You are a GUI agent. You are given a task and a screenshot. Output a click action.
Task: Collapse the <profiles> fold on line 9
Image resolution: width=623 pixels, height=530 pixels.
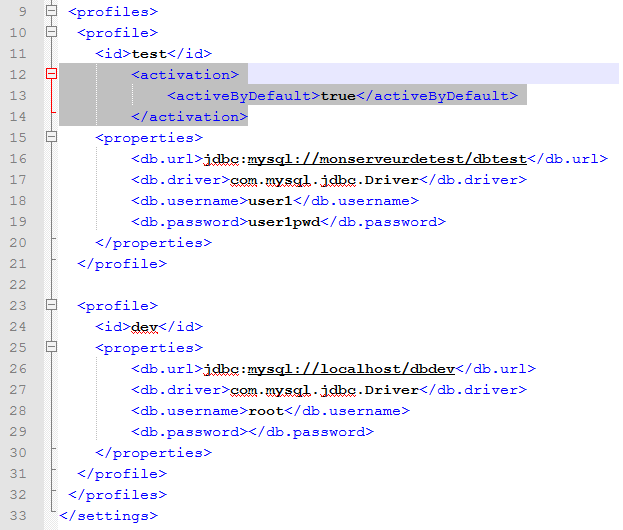52,10
